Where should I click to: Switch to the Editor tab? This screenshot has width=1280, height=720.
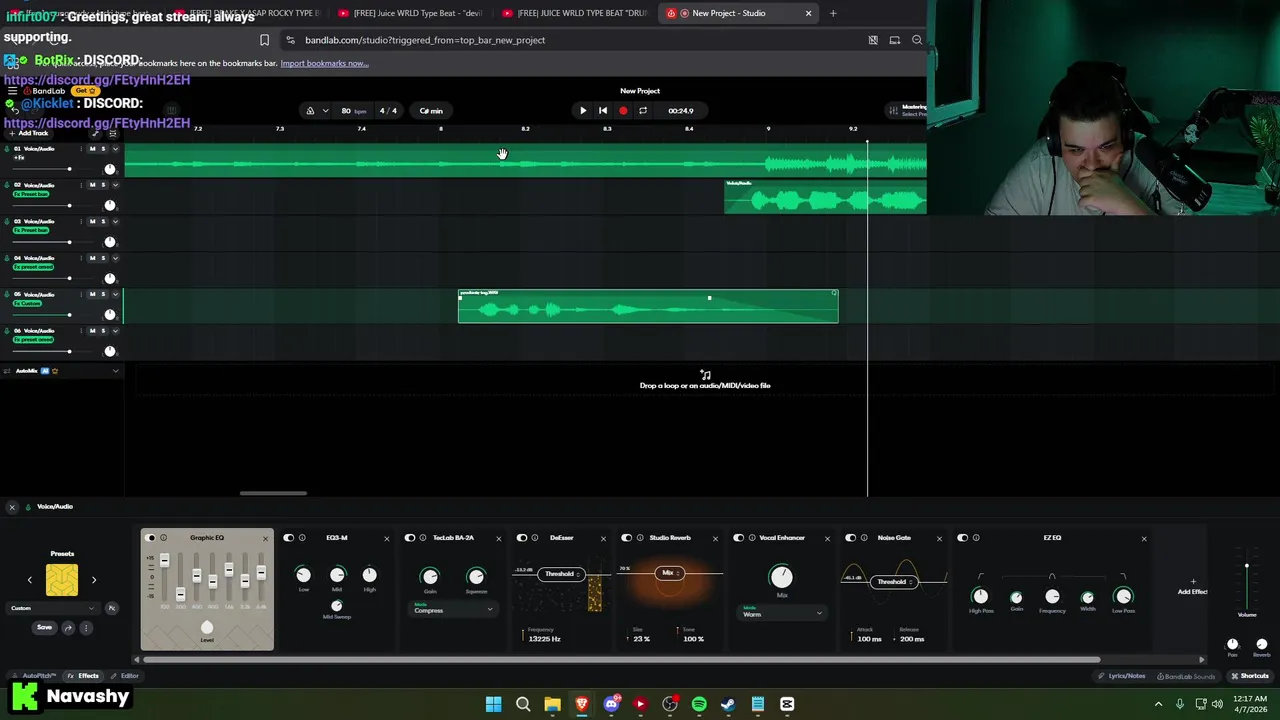click(126, 676)
